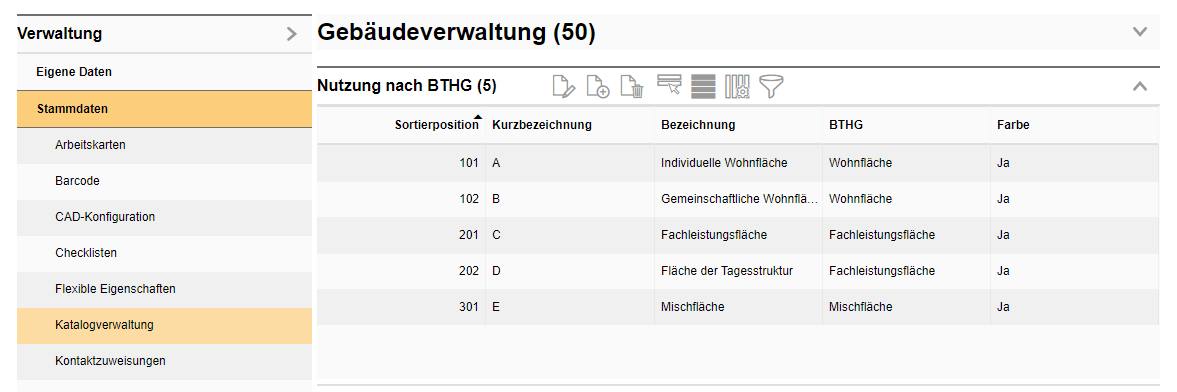Image resolution: width=1177 pixels, height=392 pixels.
Task: Select the Mischfläche table row
Action: (738, 307)
